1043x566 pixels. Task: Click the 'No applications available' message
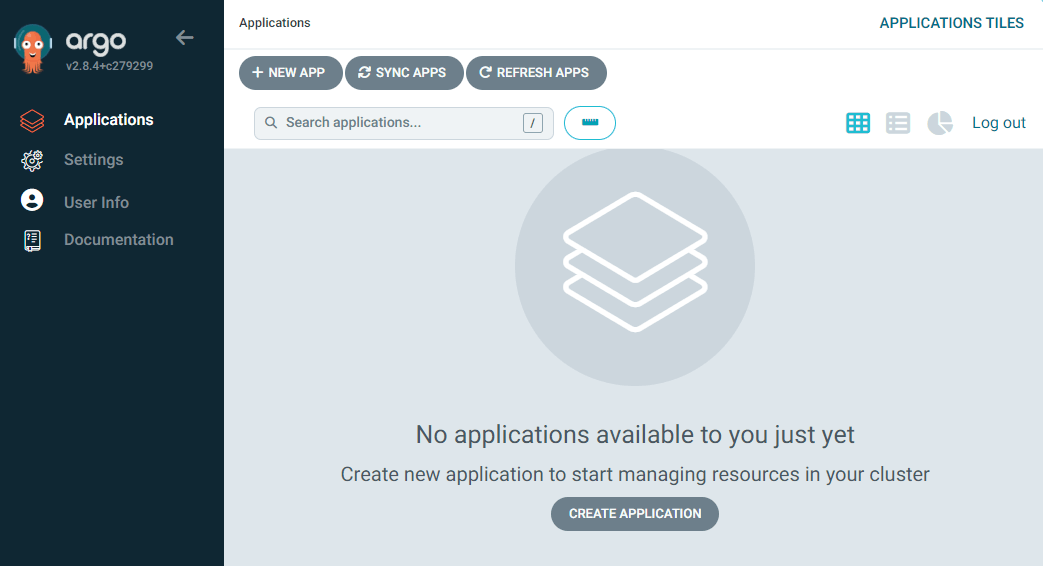(x=635, y=434)
